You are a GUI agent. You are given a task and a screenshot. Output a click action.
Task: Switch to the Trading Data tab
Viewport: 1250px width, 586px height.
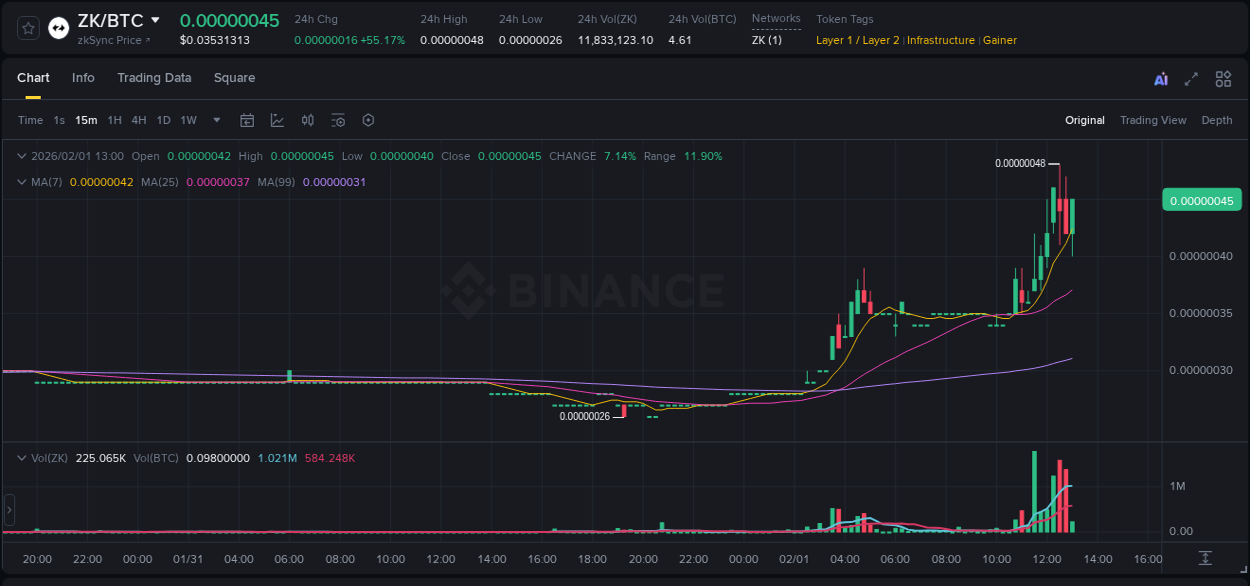[154, 78]
